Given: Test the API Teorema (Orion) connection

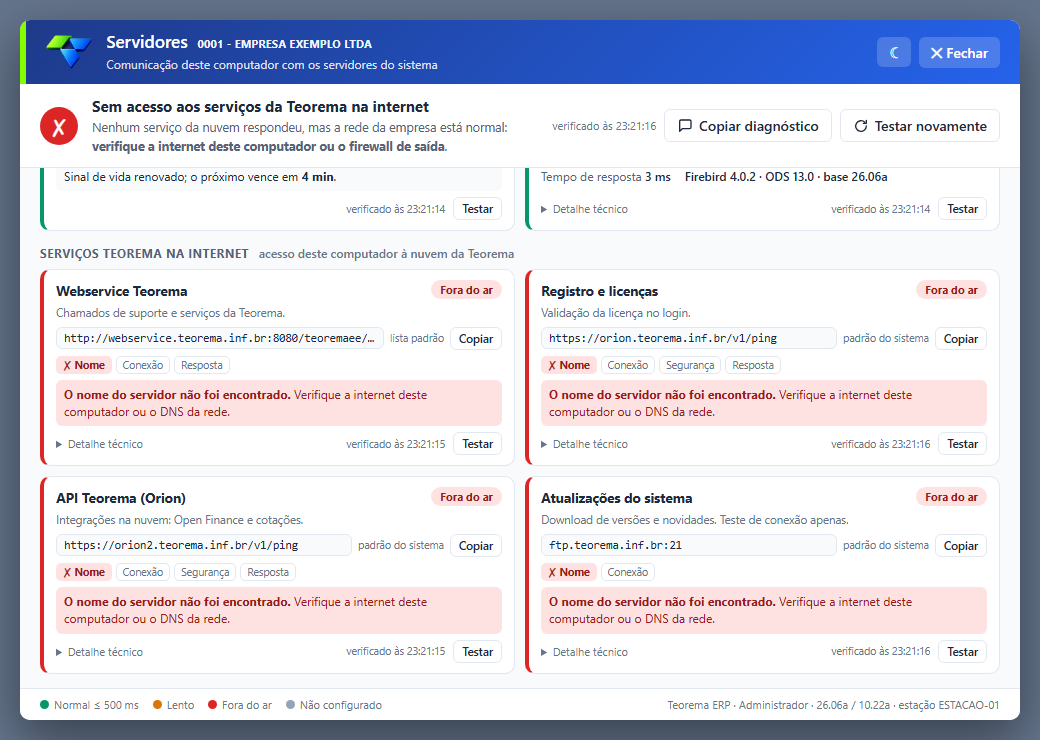Looking at the screenshot, I should coord(478,652).
